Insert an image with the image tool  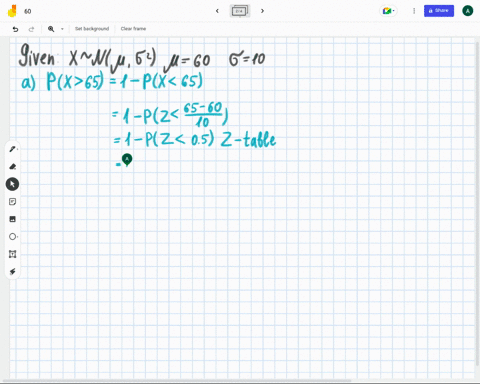click(x=12, y=219)
